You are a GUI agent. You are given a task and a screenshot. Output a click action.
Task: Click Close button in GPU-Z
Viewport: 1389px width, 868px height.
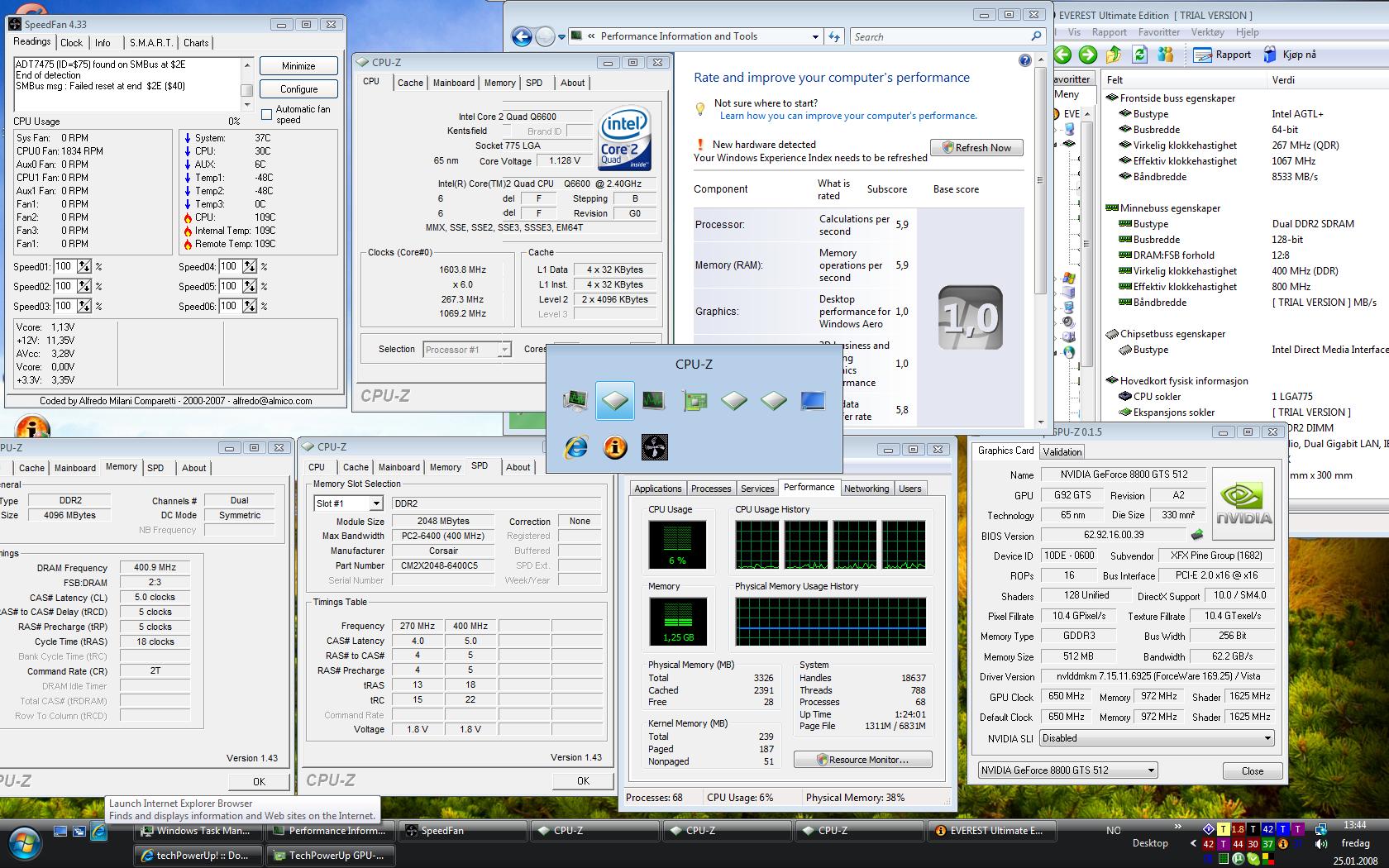(x=1252, y=770)
